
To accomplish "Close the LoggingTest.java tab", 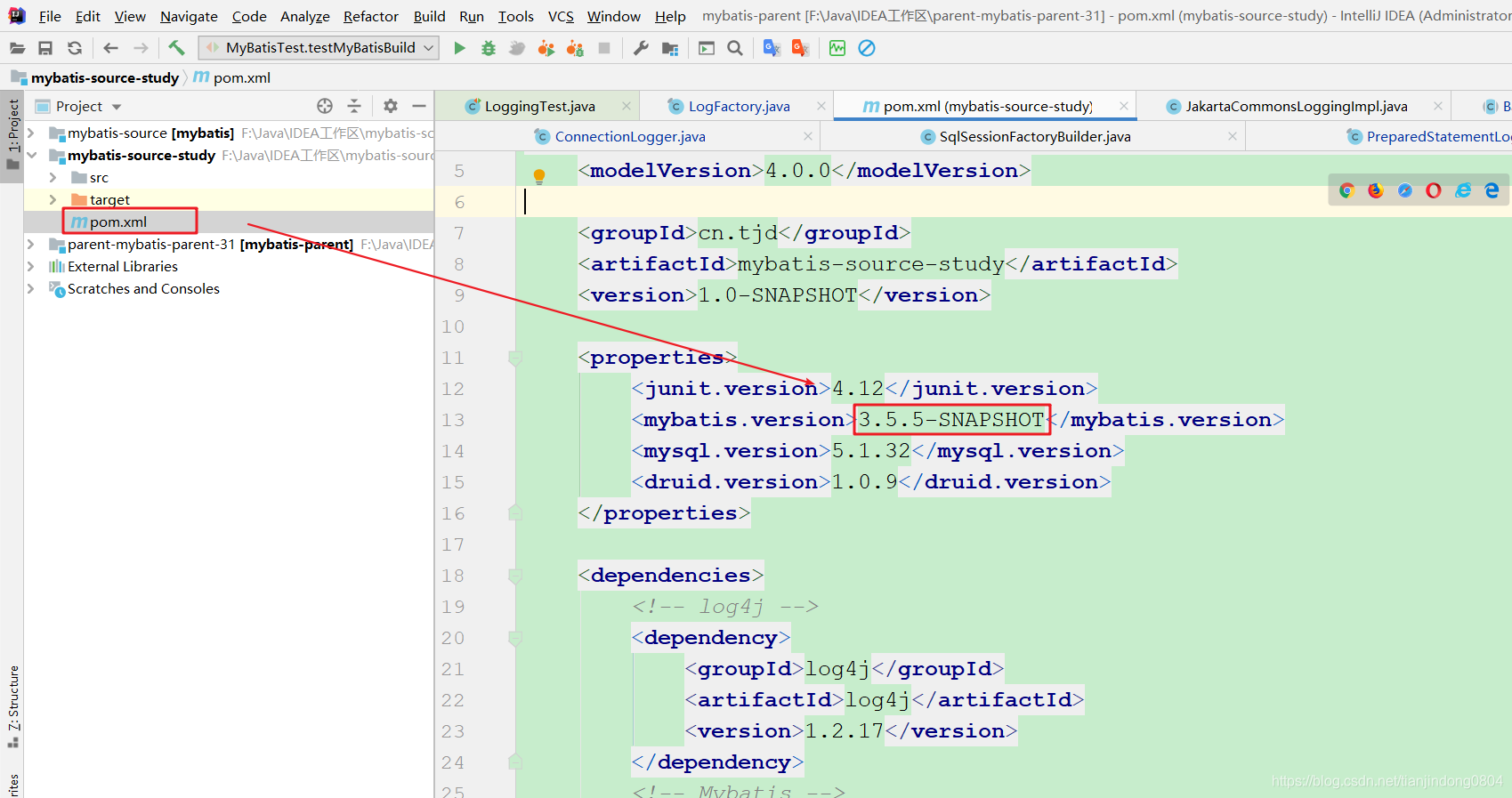I will pyautogui.click(x=627, y=106).
